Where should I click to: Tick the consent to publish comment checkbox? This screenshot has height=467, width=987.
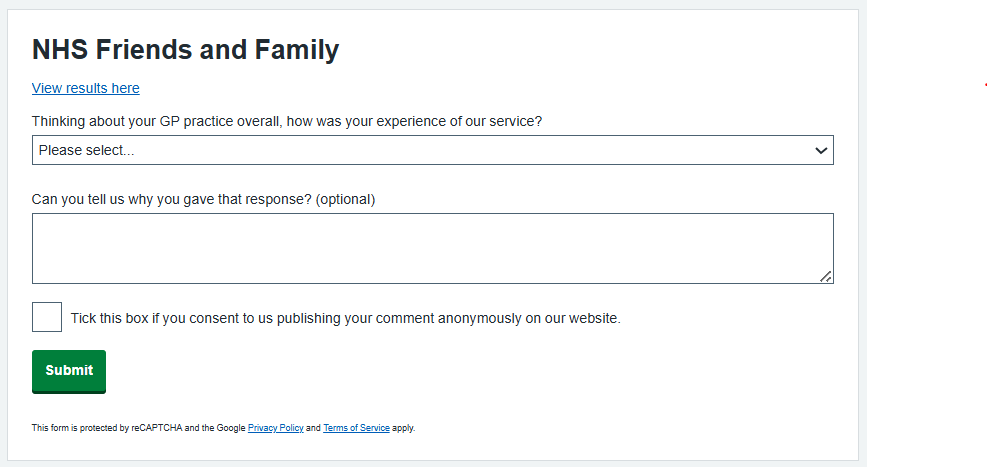point(47,317)
